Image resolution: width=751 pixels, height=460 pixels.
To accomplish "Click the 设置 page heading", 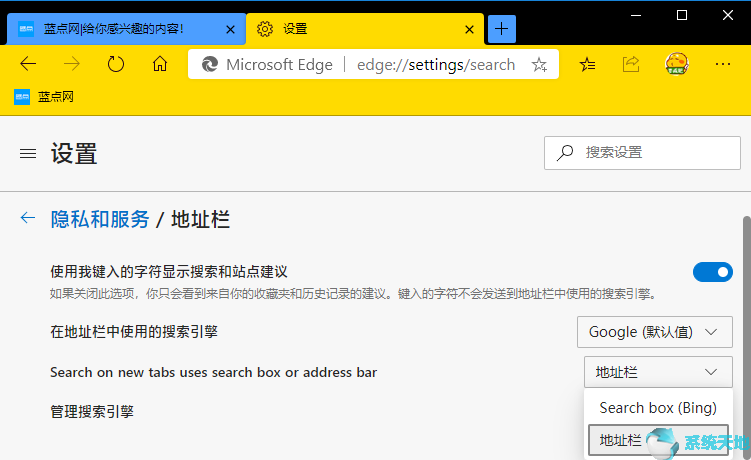I will (x=74, y=154).
